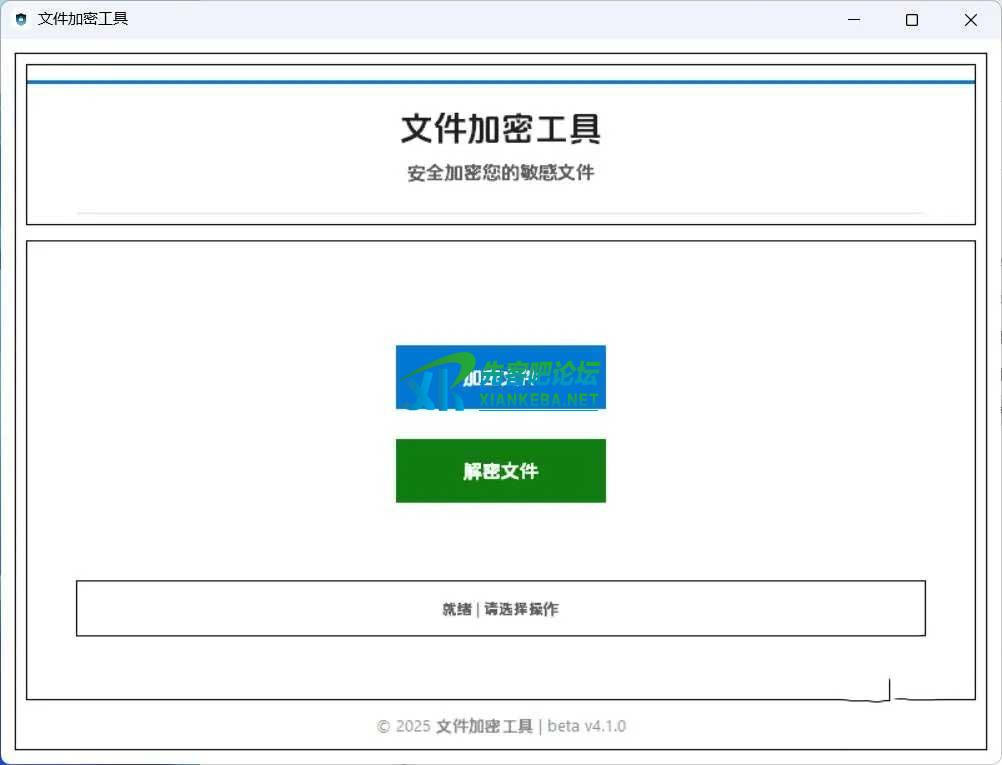Click the blue accent bar above the heading
The image size is (1002, 765).
point(500,82)
